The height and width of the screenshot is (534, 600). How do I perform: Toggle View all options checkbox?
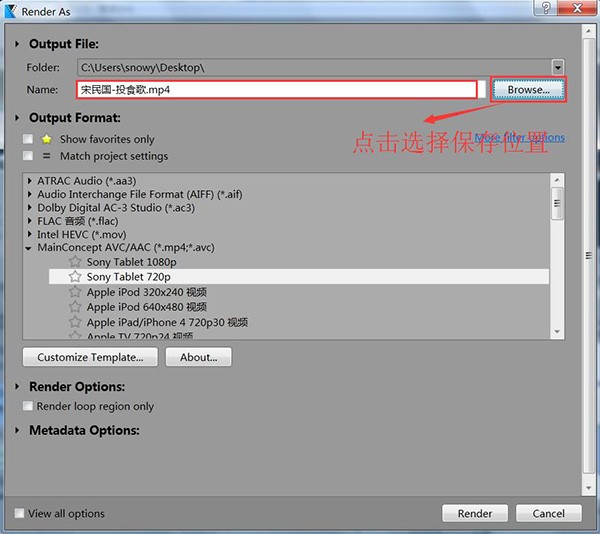pos(19,513)
